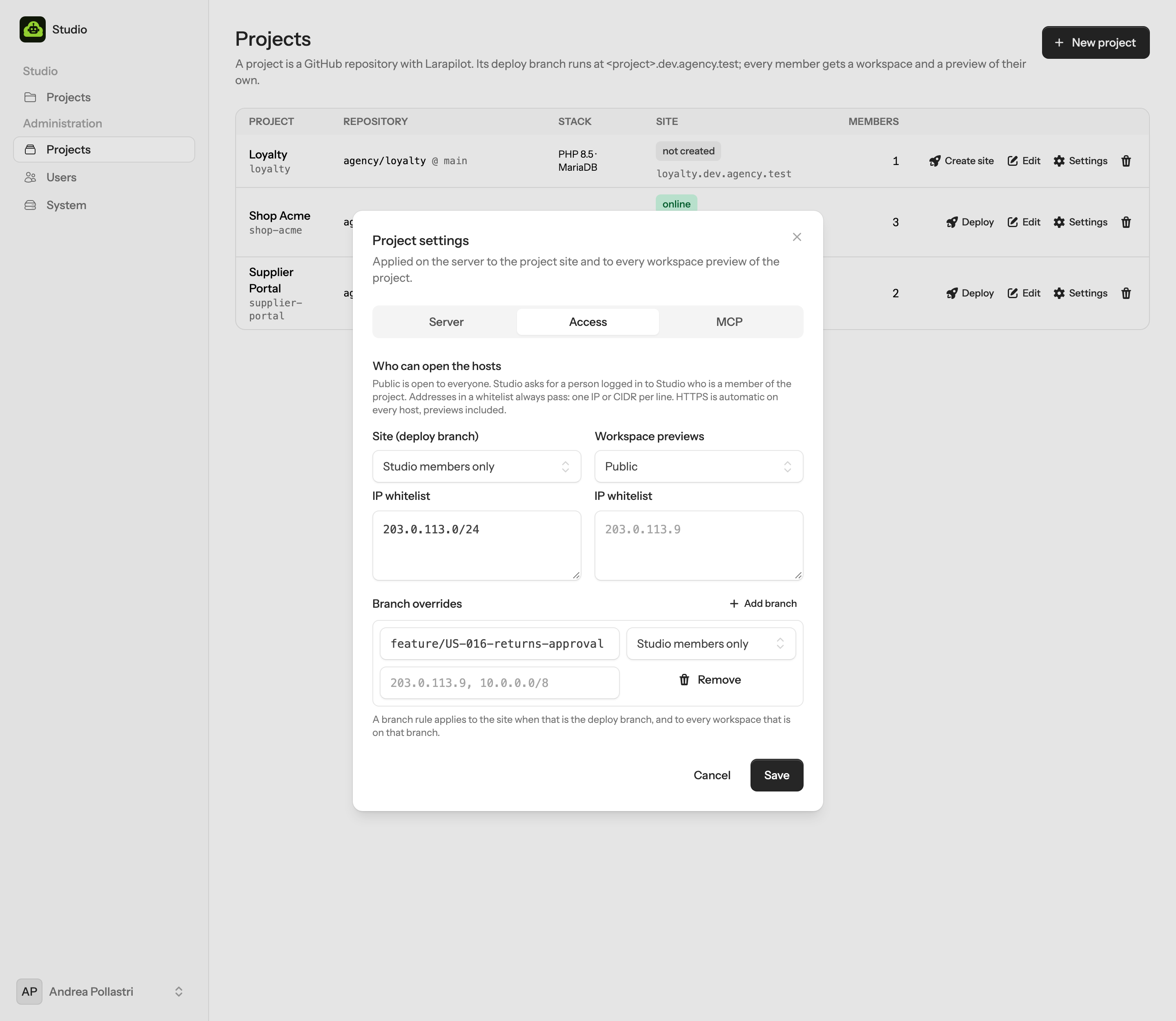Click the Studio robot logo icon
This screenshot has height=1021, width=1176.
[x=33, y=29]
